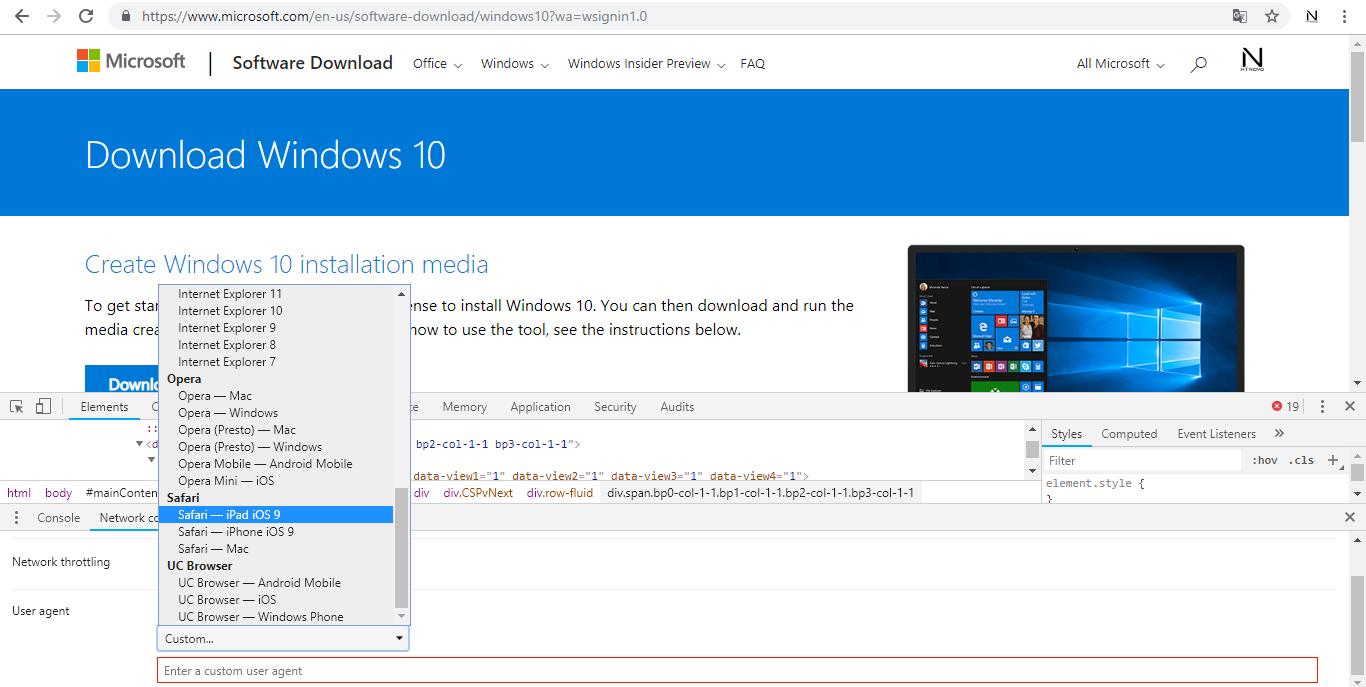Click the N extension icon in Chrome toolbar

tap(1312, 16)
